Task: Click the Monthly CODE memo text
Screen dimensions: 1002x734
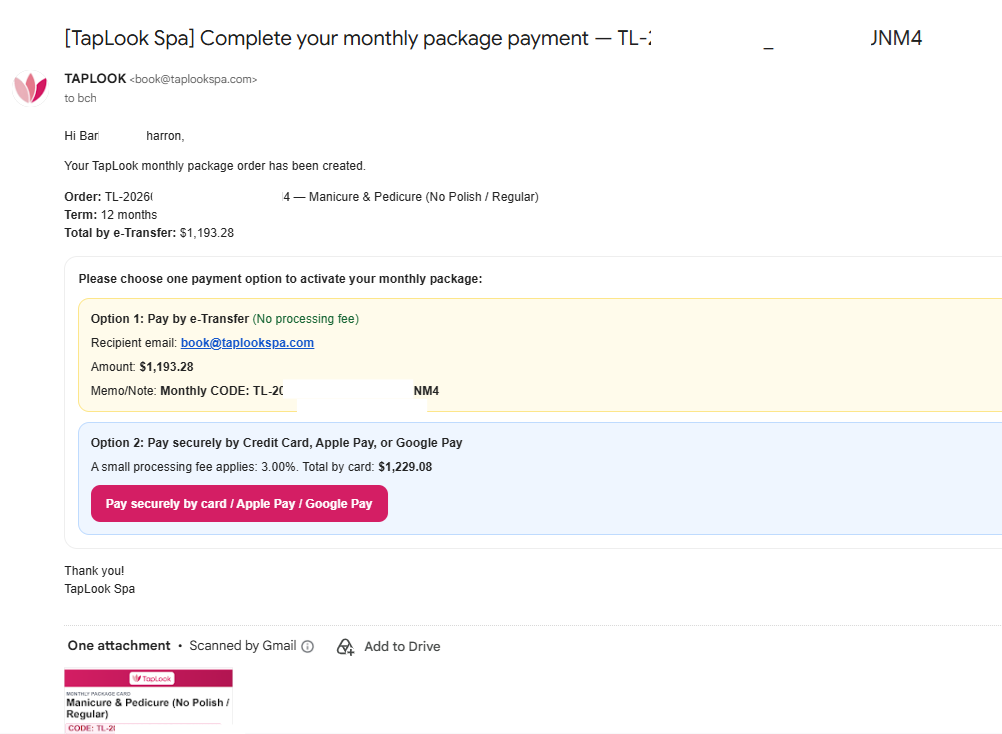Action: pyautogui.click(x=300, y=391)
